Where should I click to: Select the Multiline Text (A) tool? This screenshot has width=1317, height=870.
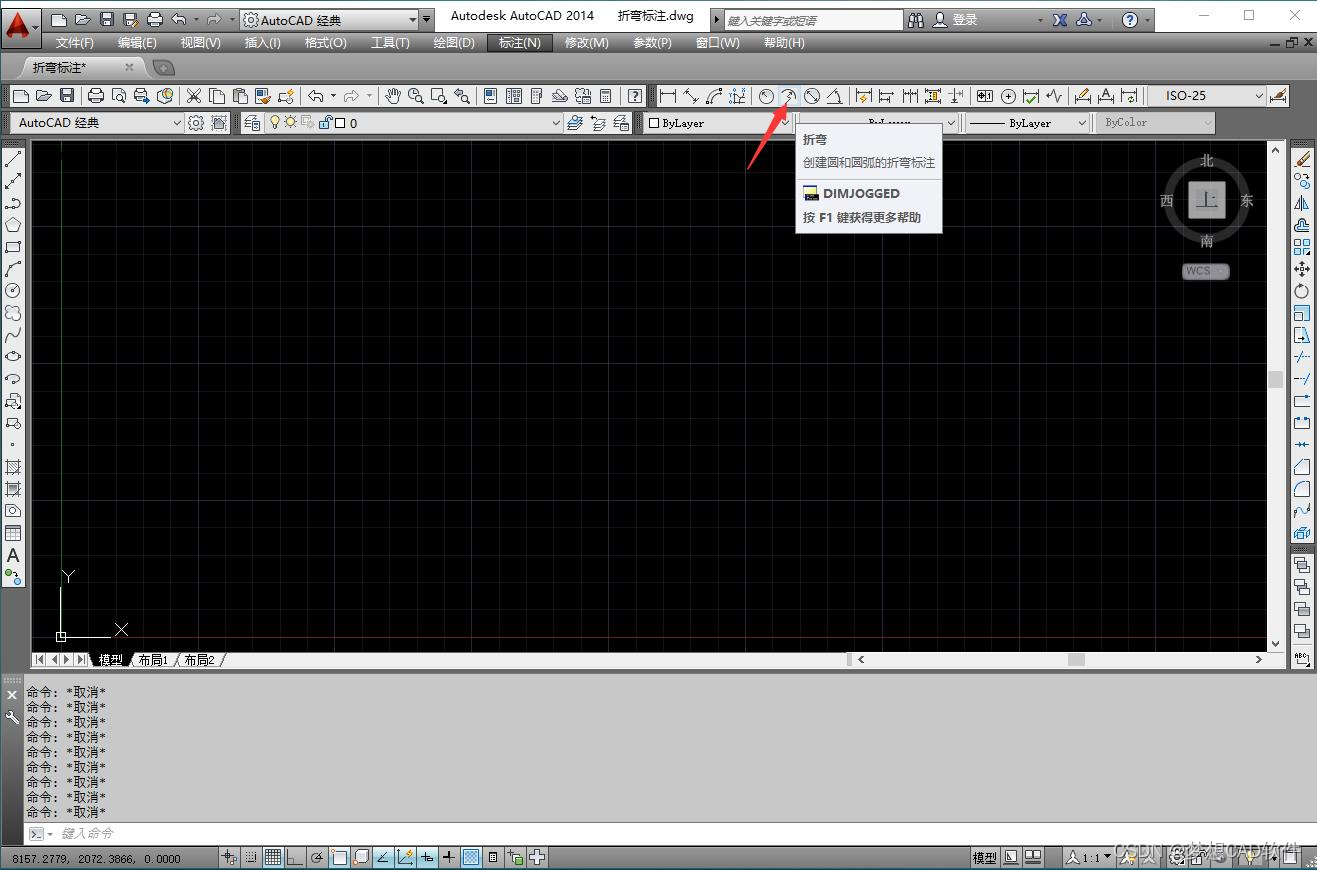(x=13, y=555)
